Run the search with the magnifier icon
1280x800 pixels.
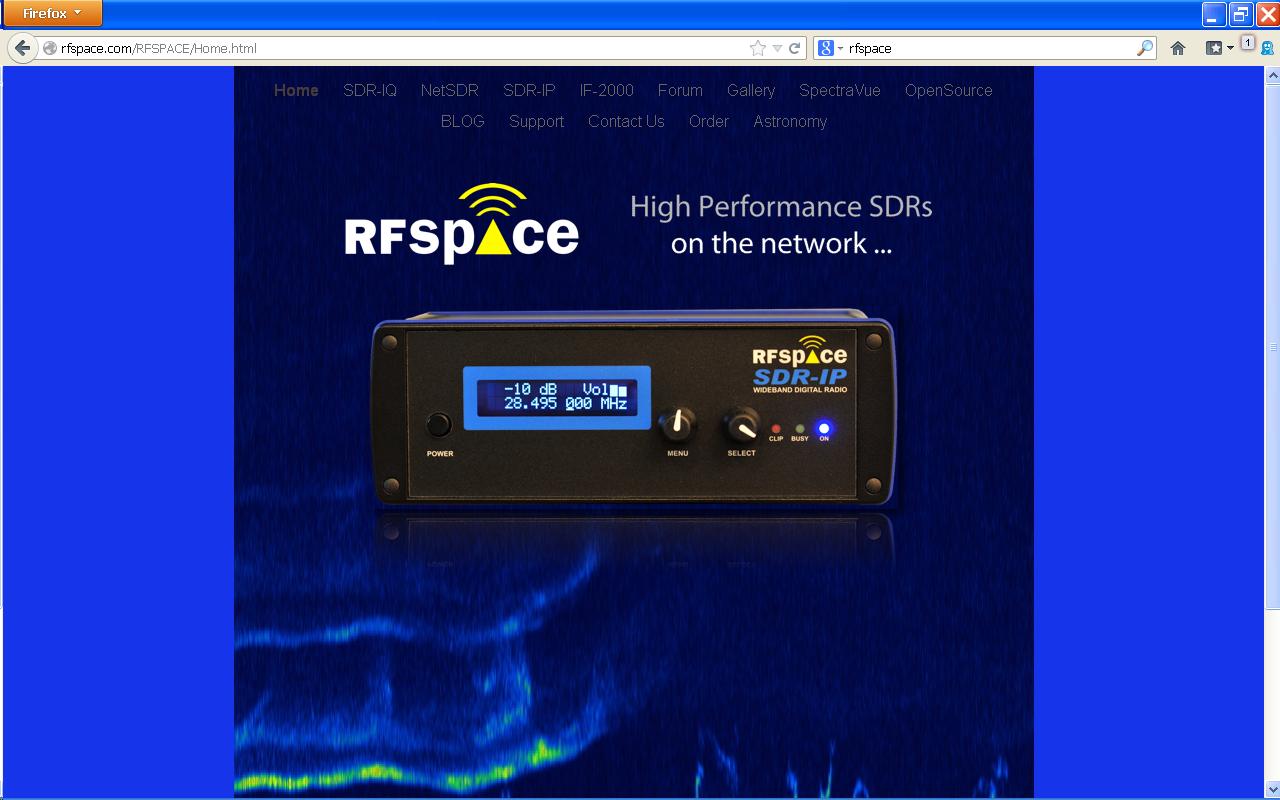[1145, 48]
